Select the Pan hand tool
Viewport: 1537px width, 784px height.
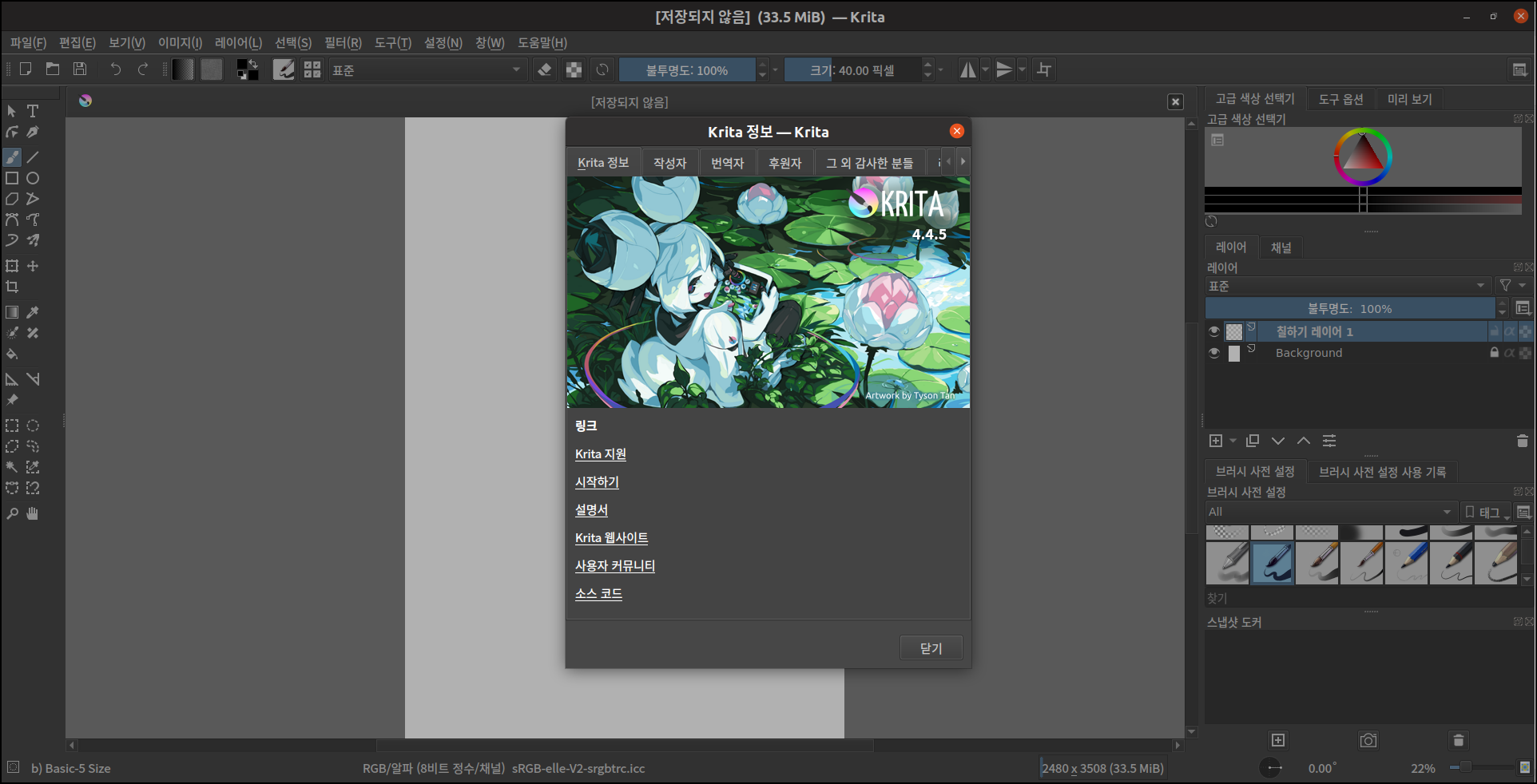tap(33, 513)
